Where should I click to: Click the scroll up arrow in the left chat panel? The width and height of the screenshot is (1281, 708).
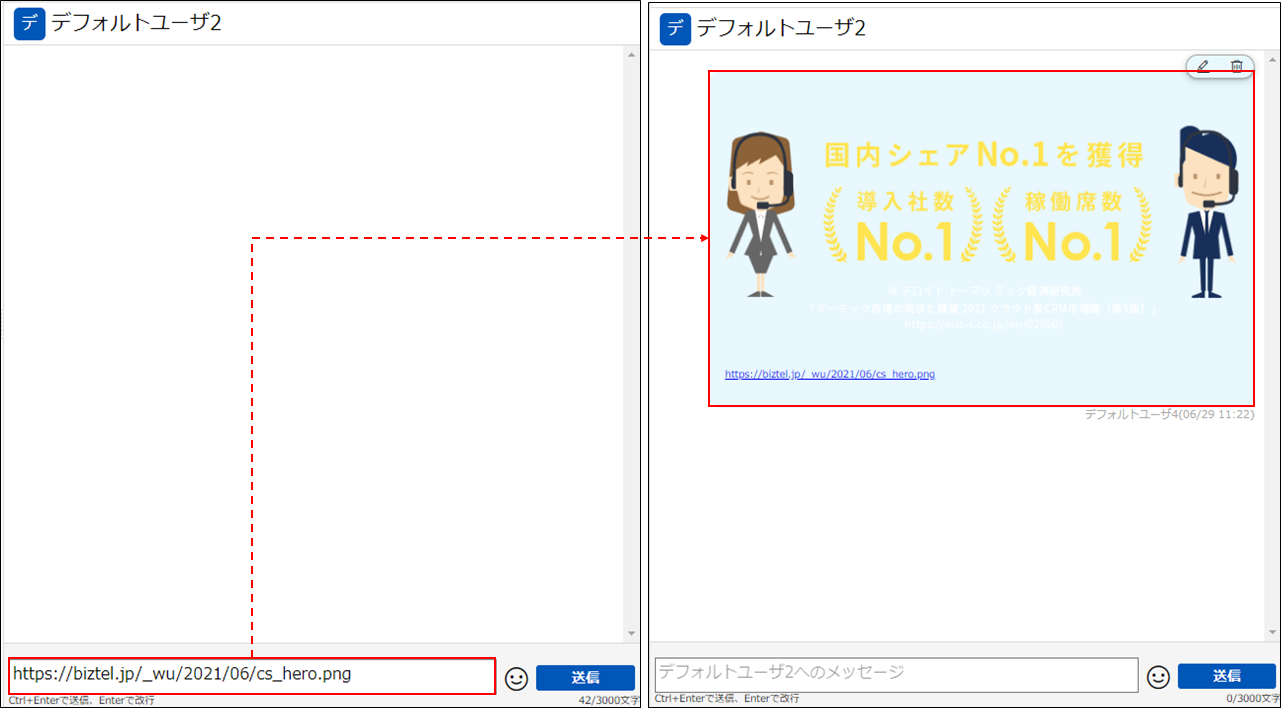tap(631, 54)
